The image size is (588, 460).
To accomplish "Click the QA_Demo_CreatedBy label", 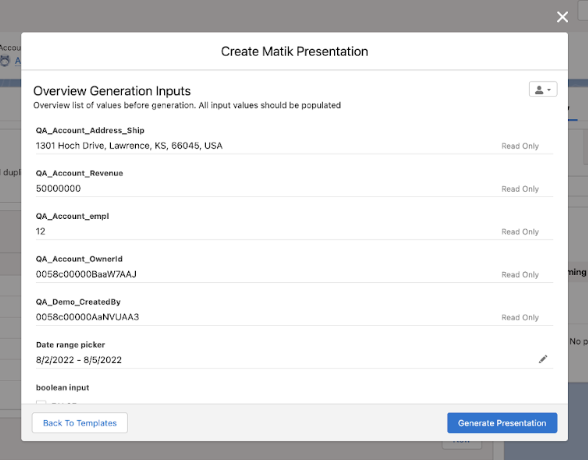I will coord(78,301).
